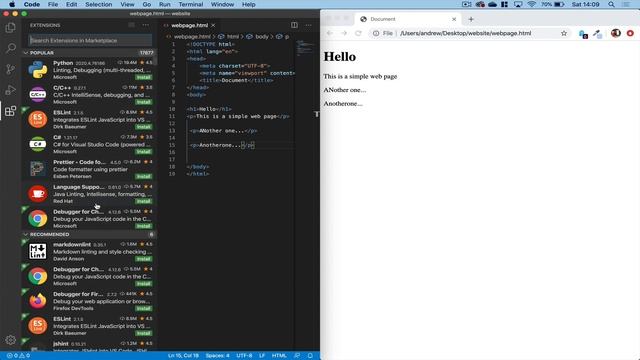Screen dimensions: 640x360
Task: Install the C# extension
Action: click(x=144, y=152)
